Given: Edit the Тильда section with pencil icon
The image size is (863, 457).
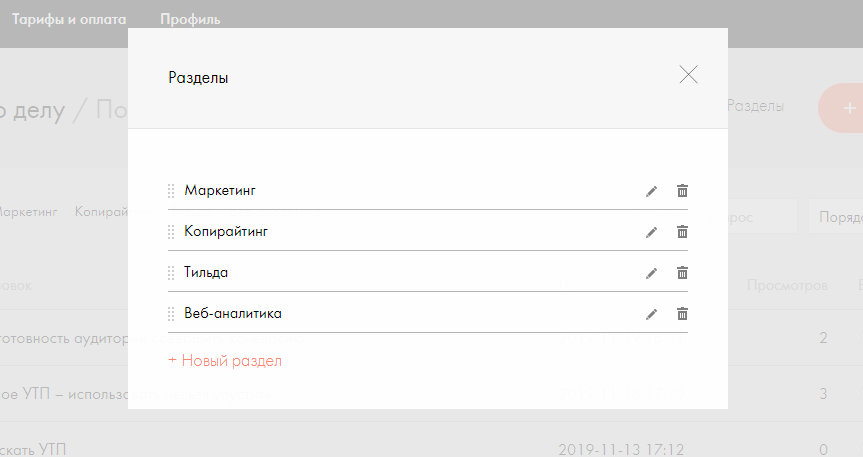Looking at the screenshot, I should pyautogui.click(x=651, y=273).
